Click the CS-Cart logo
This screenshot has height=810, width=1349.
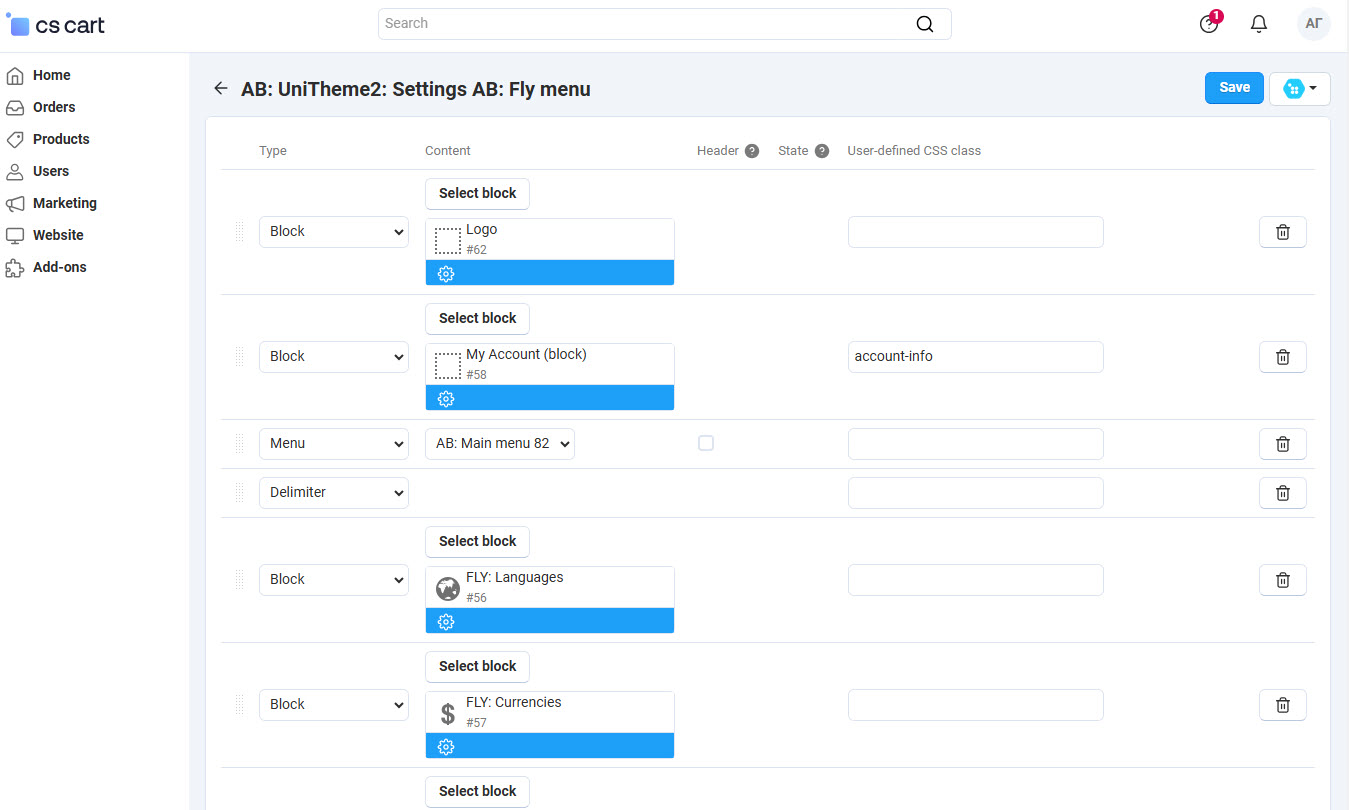56,24
